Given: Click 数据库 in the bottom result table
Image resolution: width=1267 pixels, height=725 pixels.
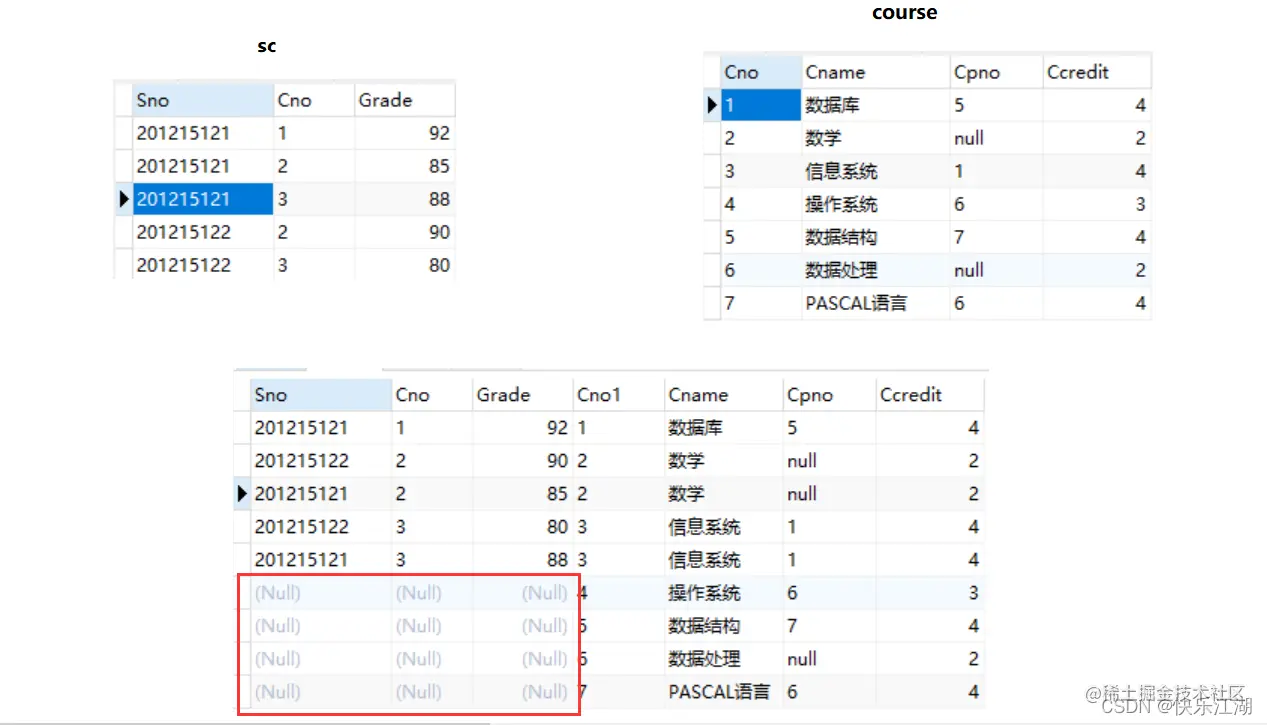Looking at the screenshot, I should coord(724,427).
